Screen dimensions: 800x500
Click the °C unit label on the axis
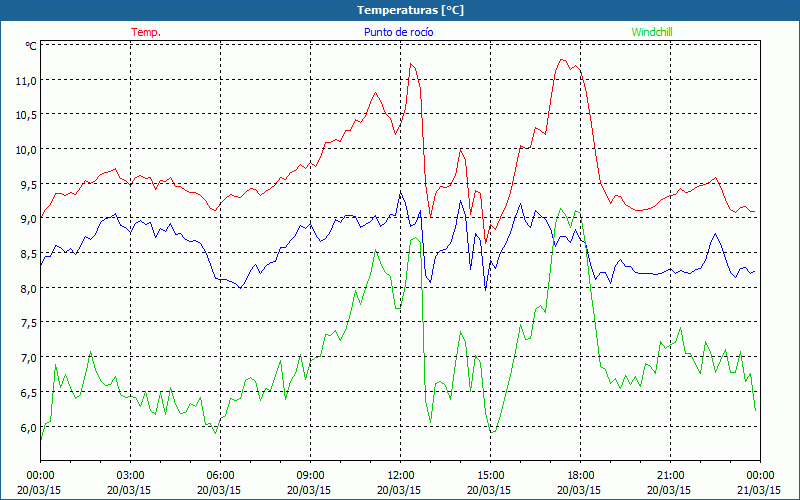click(x=31, y=46)
